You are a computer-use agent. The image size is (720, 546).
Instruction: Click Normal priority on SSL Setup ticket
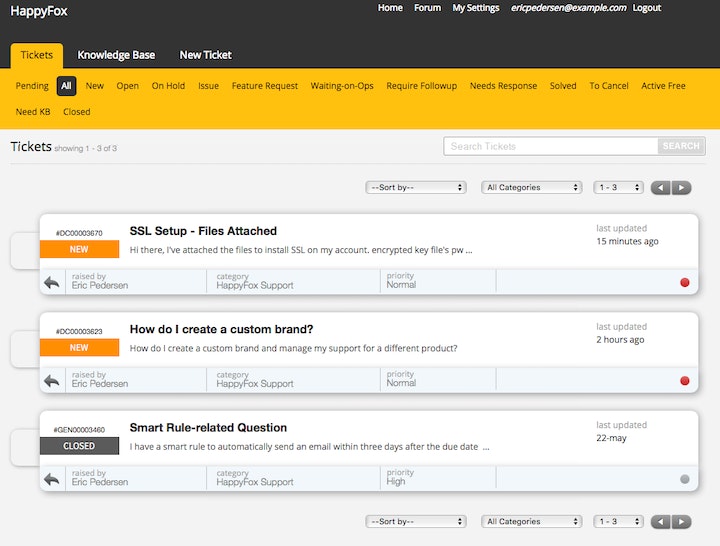tap(401, 285)
